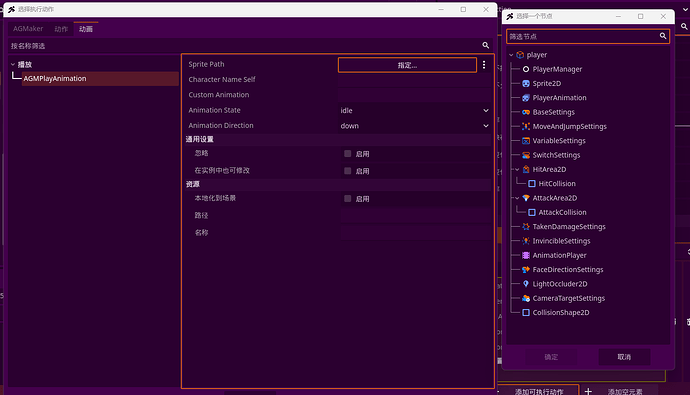This screenshot has height=395, width=690.
Task: Click the 取消 button in node dialog
Action: pos(624,357)
